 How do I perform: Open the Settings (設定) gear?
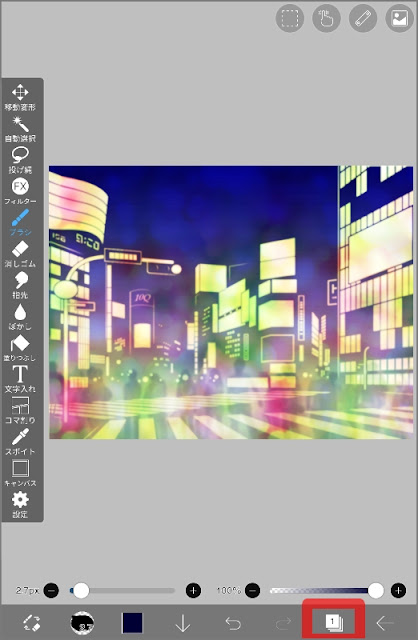(x=20, y=505)
